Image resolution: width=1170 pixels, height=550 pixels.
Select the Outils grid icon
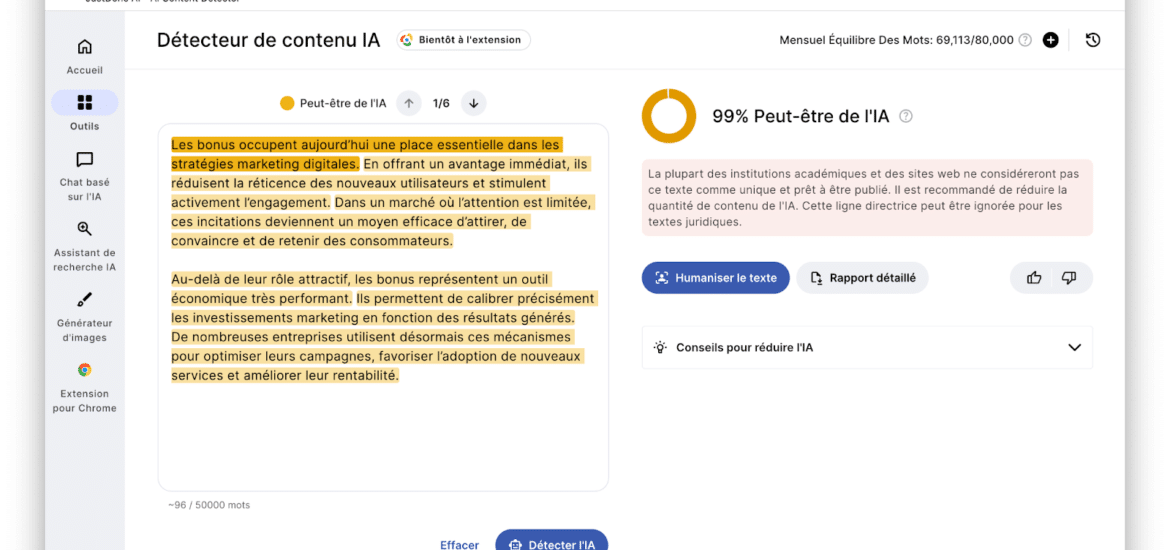point(85,103)
